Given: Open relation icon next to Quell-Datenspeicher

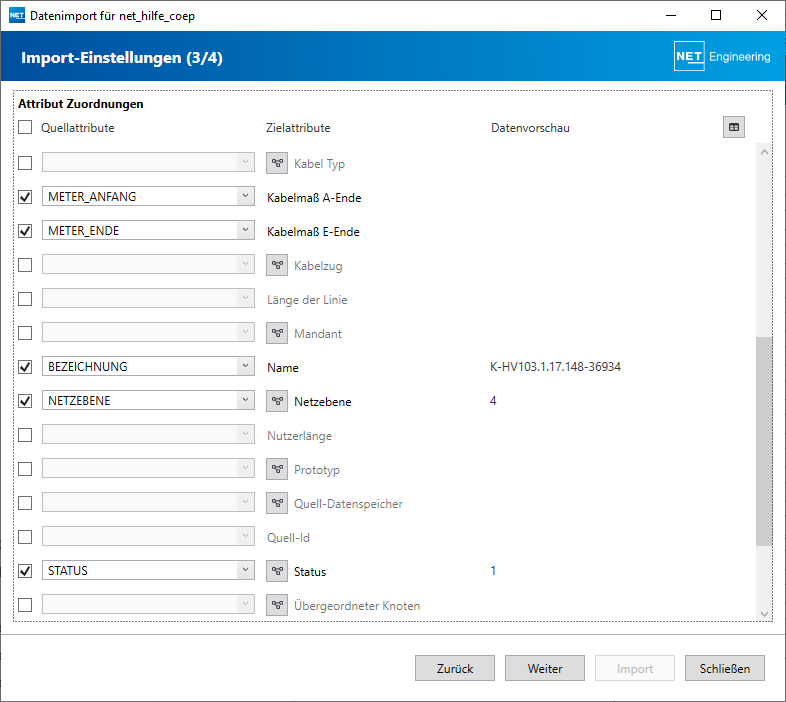Looking at the screenshot, I should tap(277, 503).
